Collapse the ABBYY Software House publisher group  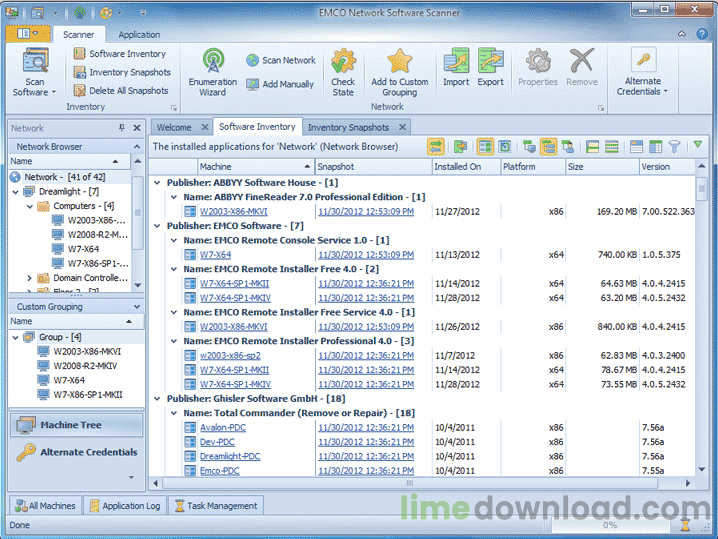pyautogui.click(x=157, y=183)
